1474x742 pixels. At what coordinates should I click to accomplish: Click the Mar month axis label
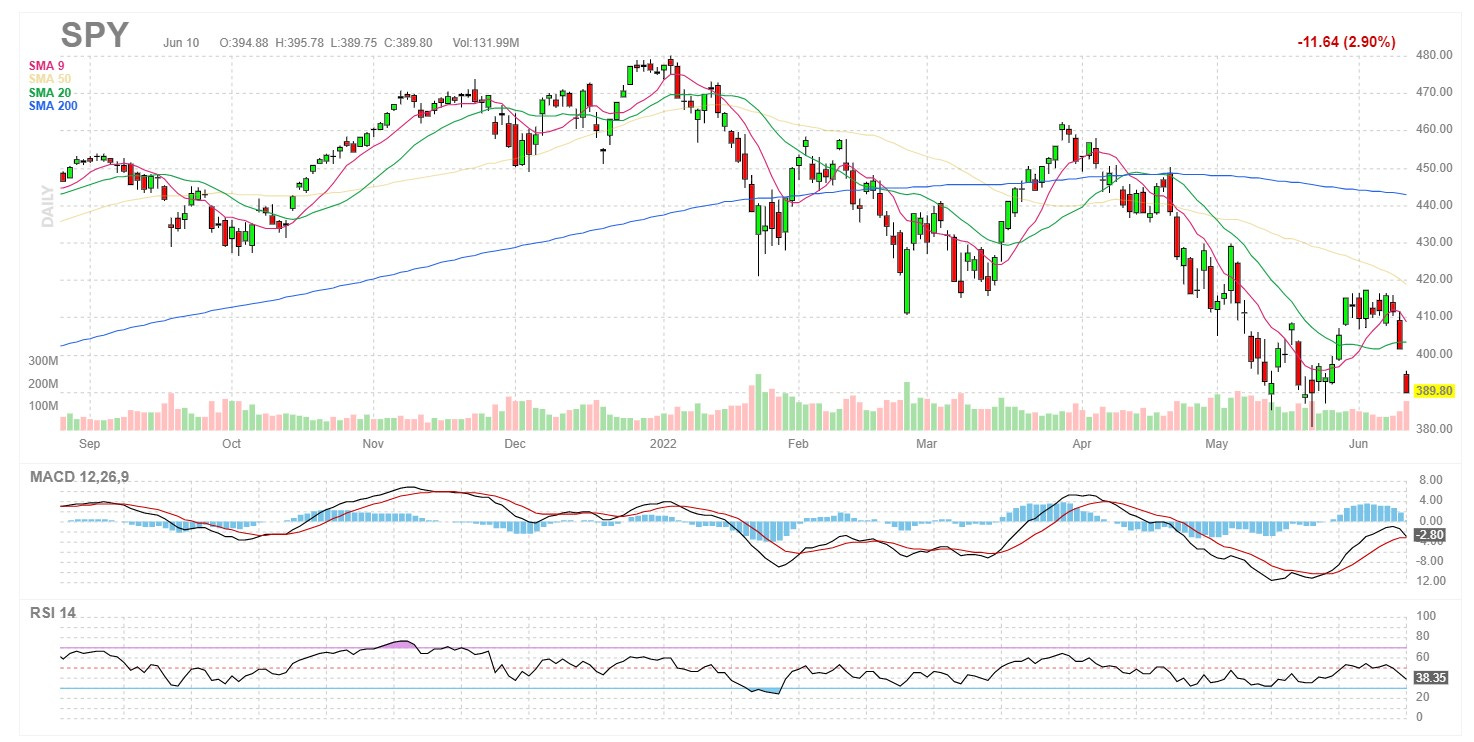[x=927, y=442]
